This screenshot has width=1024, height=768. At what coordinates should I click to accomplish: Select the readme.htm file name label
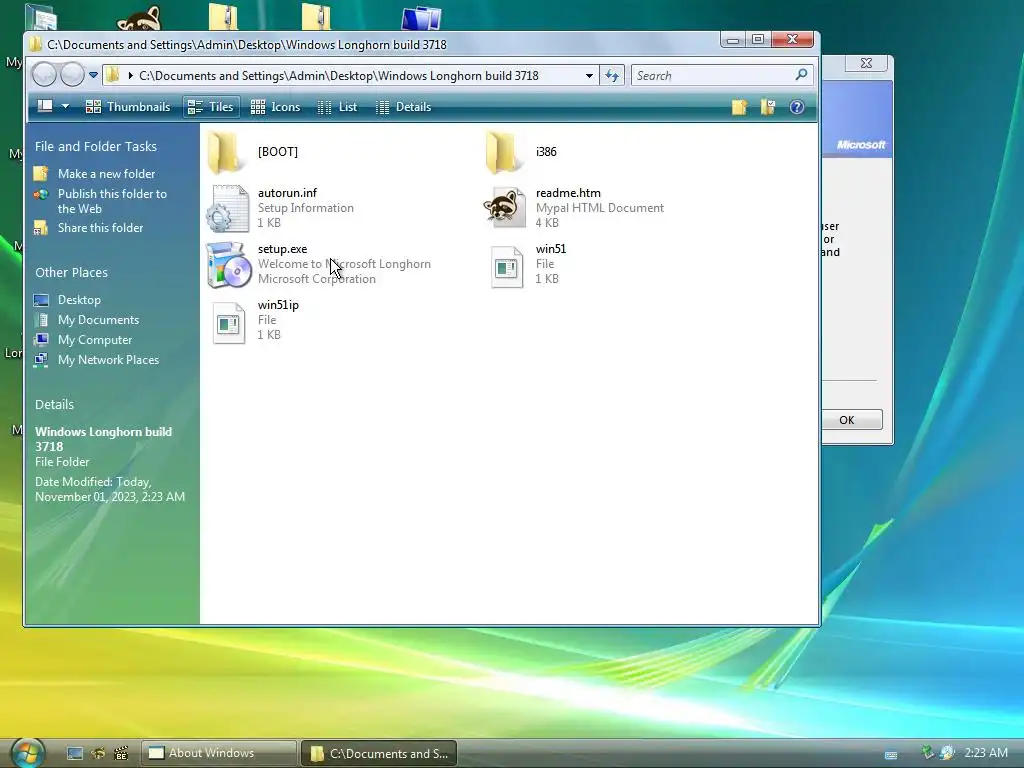(x=568, y=193)
